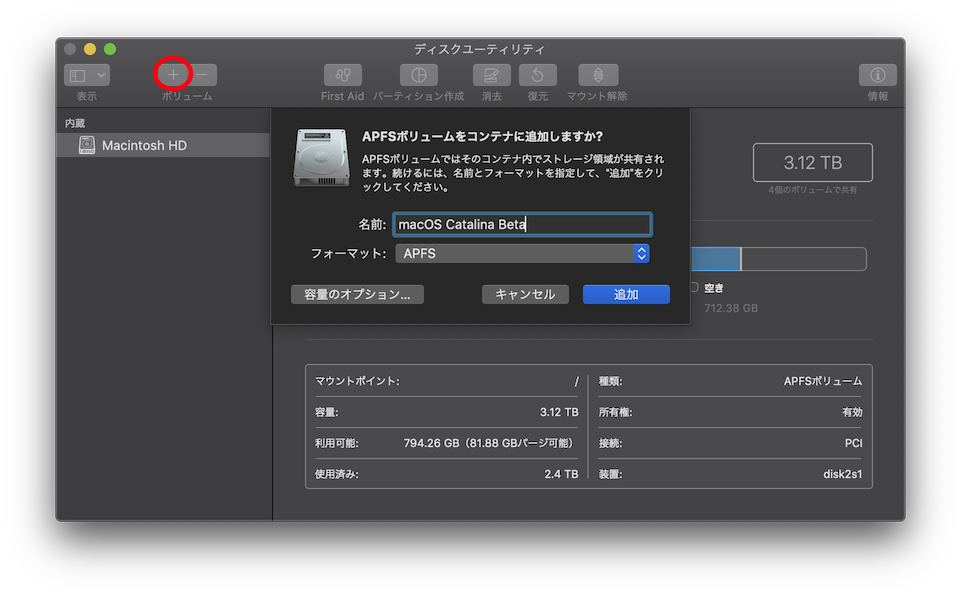
Task: Click the 2.4 TB used value
Action: click(x=561, y=474)
